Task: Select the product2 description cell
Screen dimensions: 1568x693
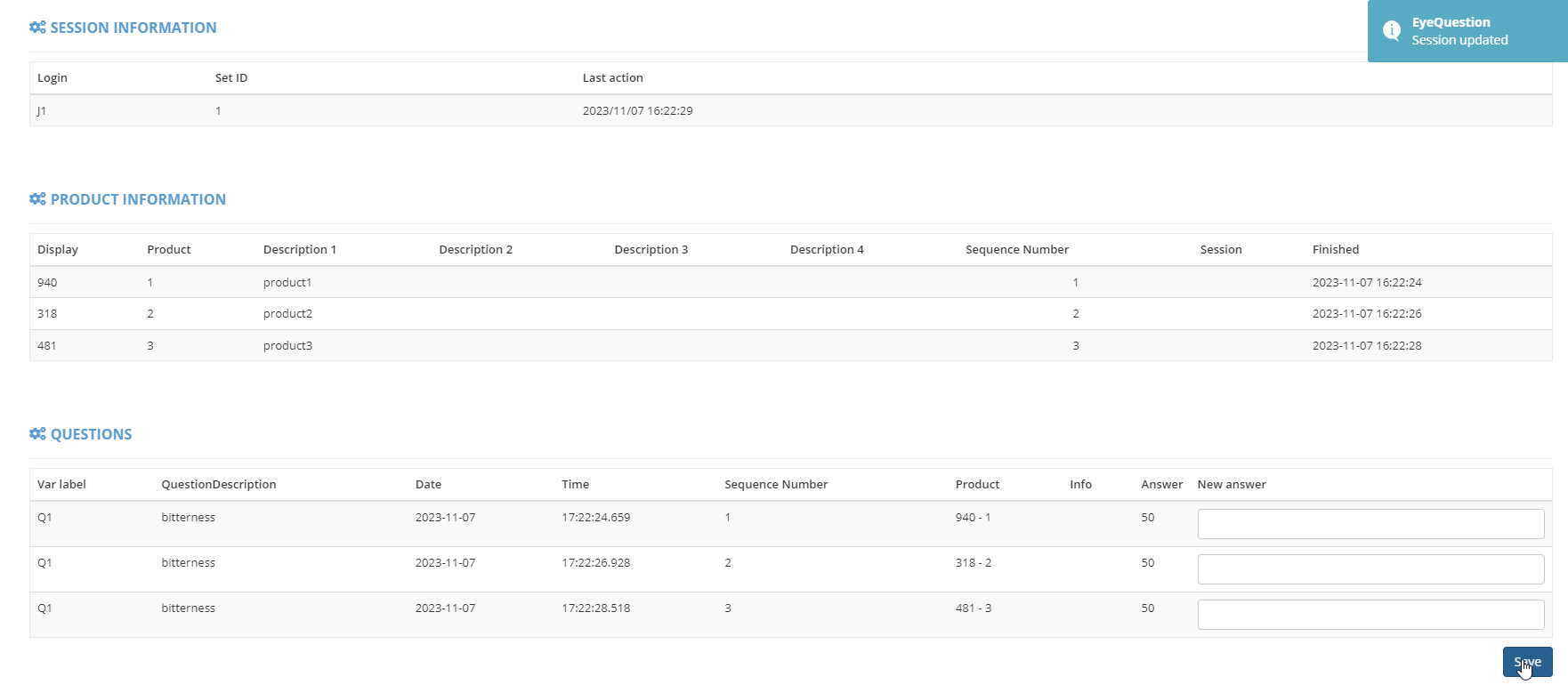Action: (287, 314)
